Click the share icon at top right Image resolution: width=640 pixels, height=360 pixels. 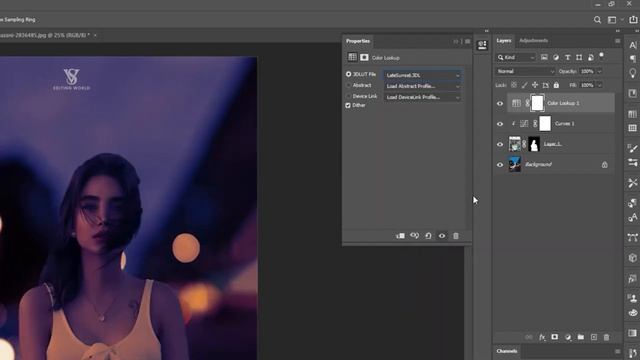[633, 19]
